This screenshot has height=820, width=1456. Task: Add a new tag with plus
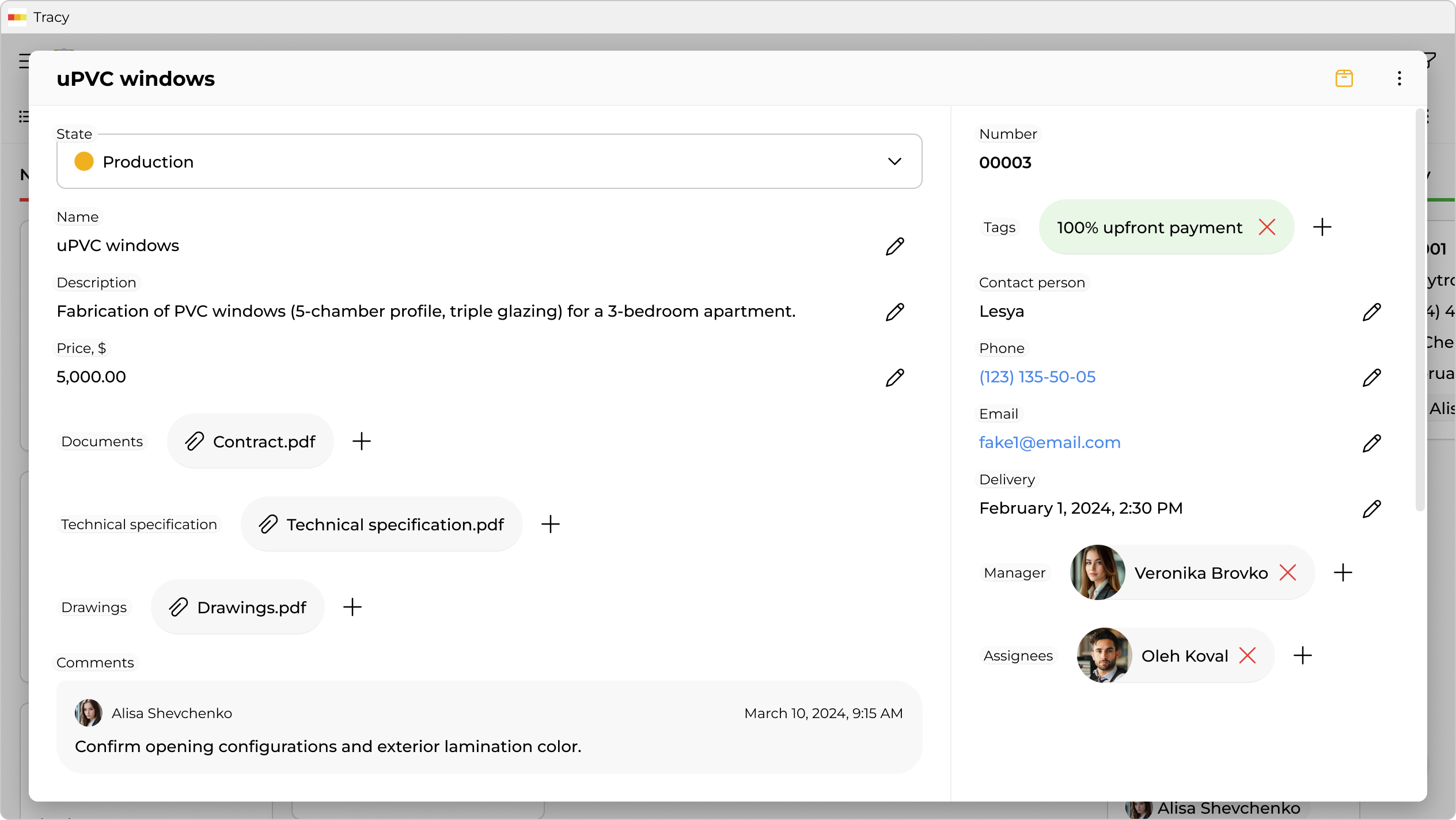tap(1322, 227)
